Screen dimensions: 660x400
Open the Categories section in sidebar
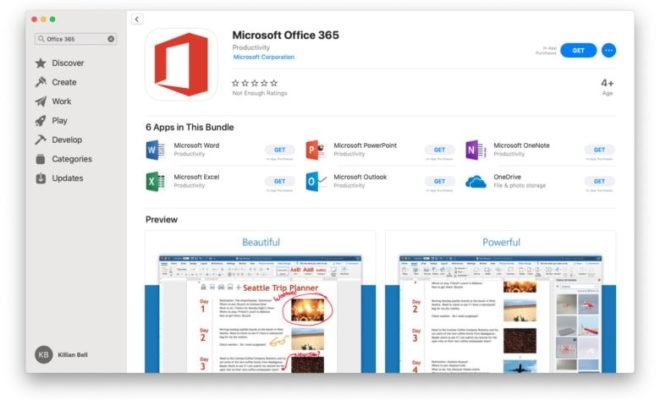pos(71,159)
